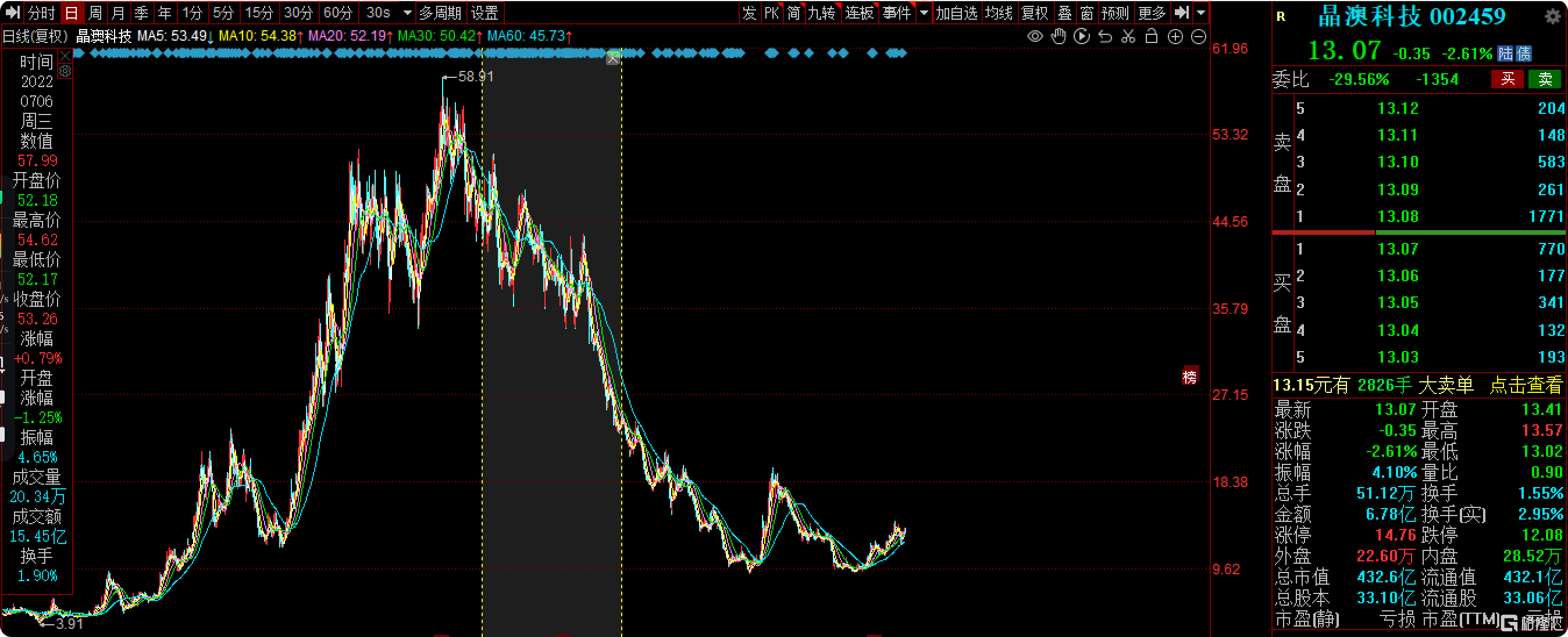This screenshot has width=1568, height=637.
Task: Close the data info panel X
Action: click(65, 57)
